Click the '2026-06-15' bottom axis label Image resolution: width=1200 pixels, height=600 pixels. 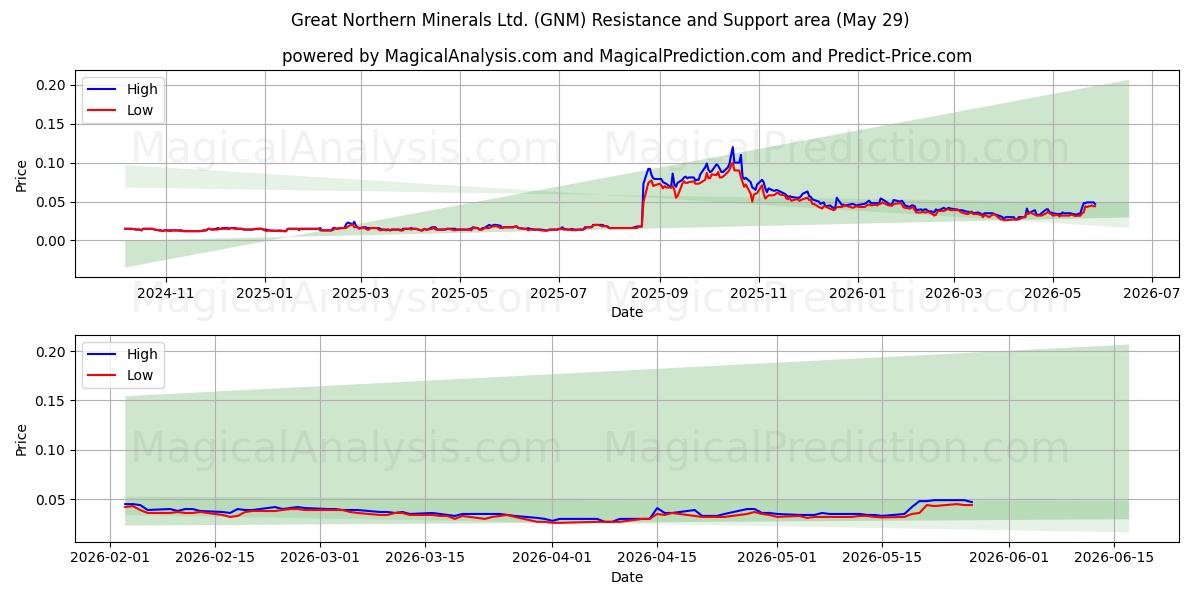point(1115,558)
